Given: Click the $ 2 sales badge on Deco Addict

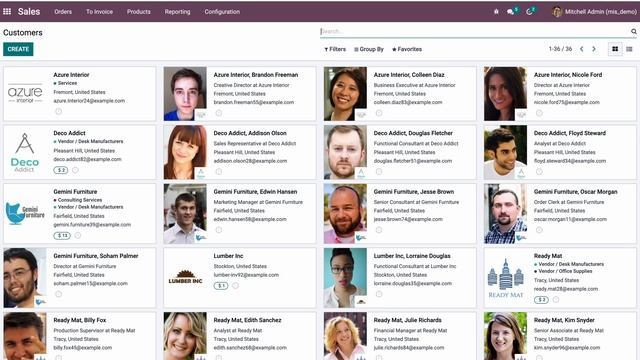Looking at the screenshot, I should [61, 170].
